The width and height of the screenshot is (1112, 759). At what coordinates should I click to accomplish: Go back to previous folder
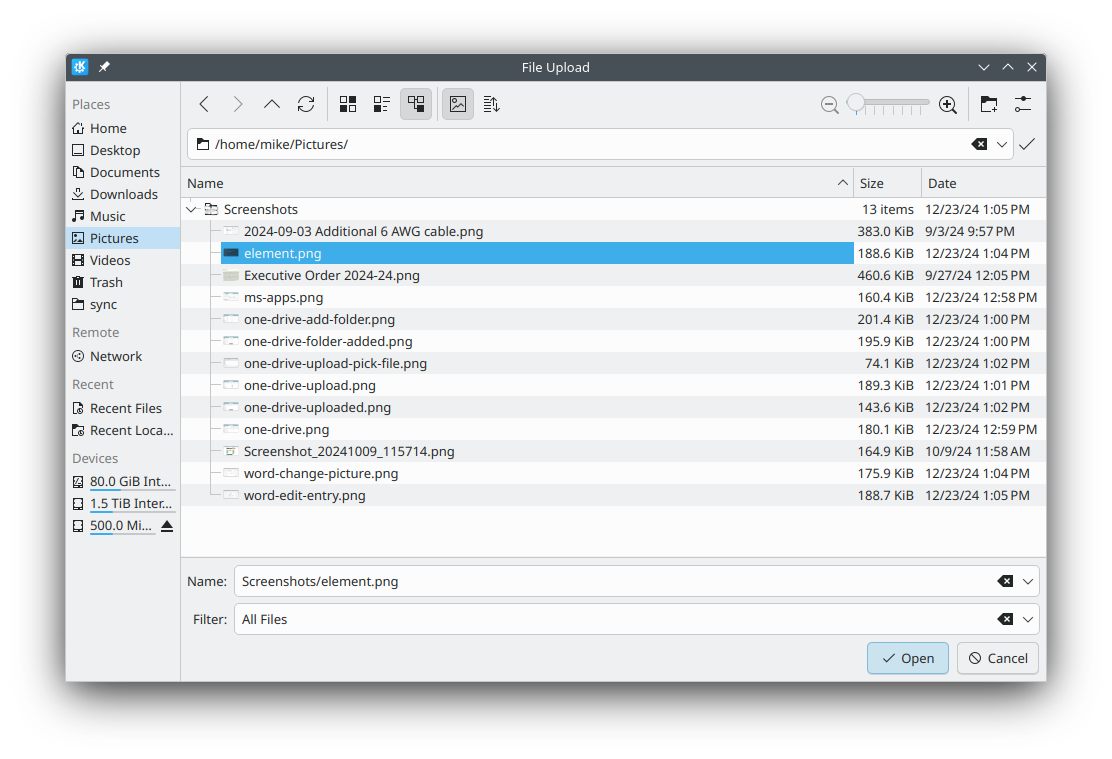click(204, 104)
